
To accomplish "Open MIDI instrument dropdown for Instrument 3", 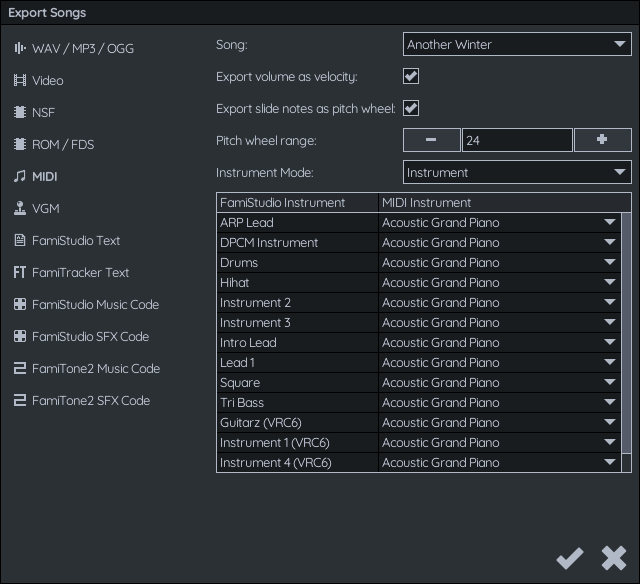I will 499,322.
